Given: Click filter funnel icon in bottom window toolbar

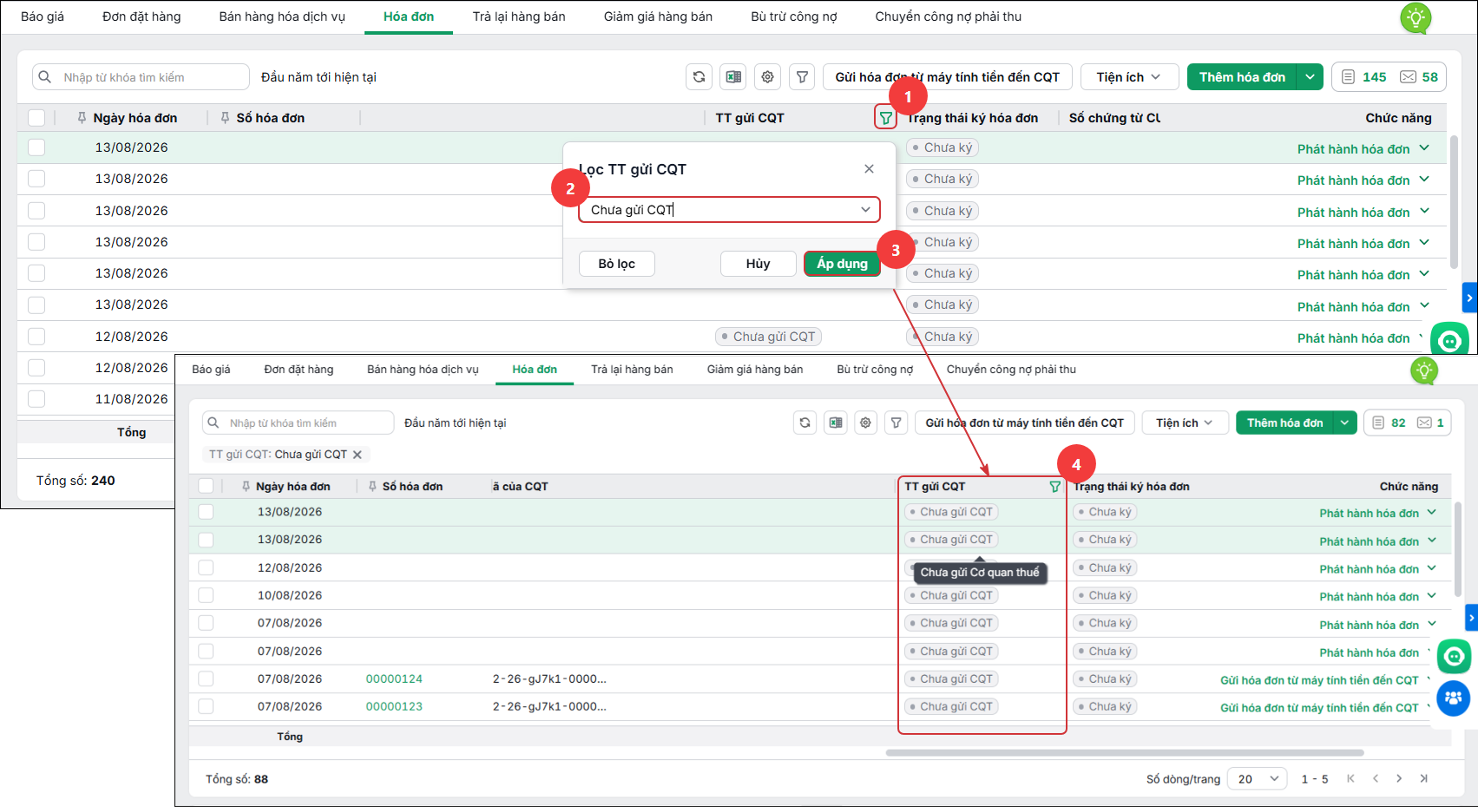Looking at the screenshot, I should click(896, 422).
